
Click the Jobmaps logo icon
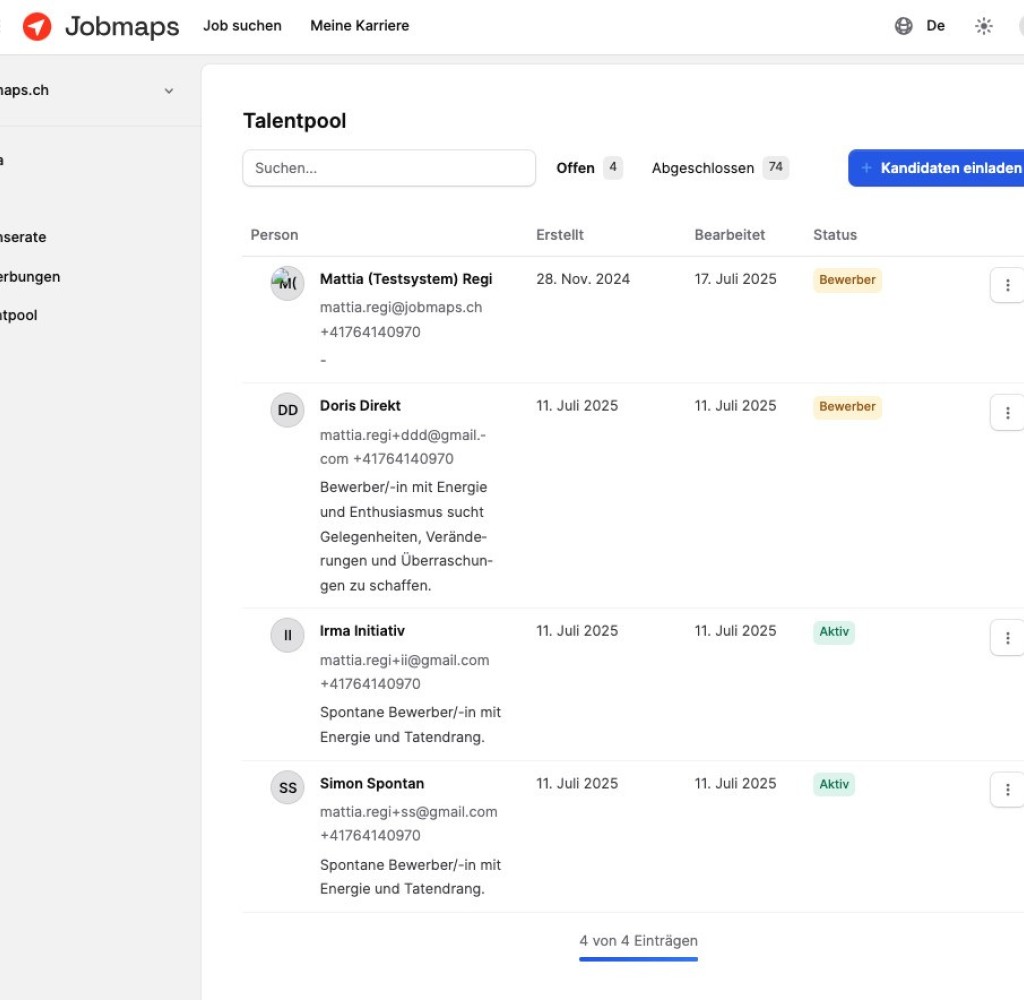pos(37,26)
